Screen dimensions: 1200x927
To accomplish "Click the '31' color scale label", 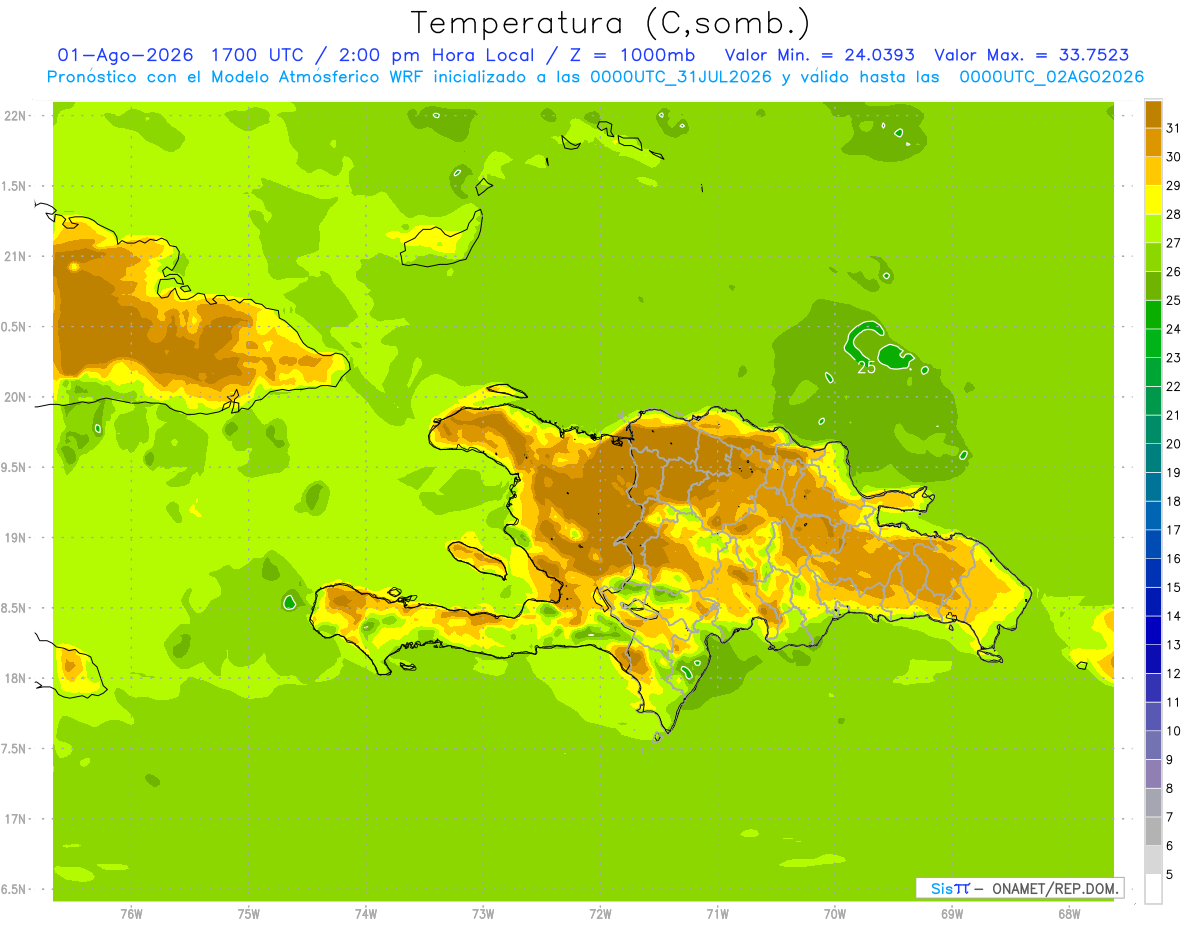I will point(1174,128).
